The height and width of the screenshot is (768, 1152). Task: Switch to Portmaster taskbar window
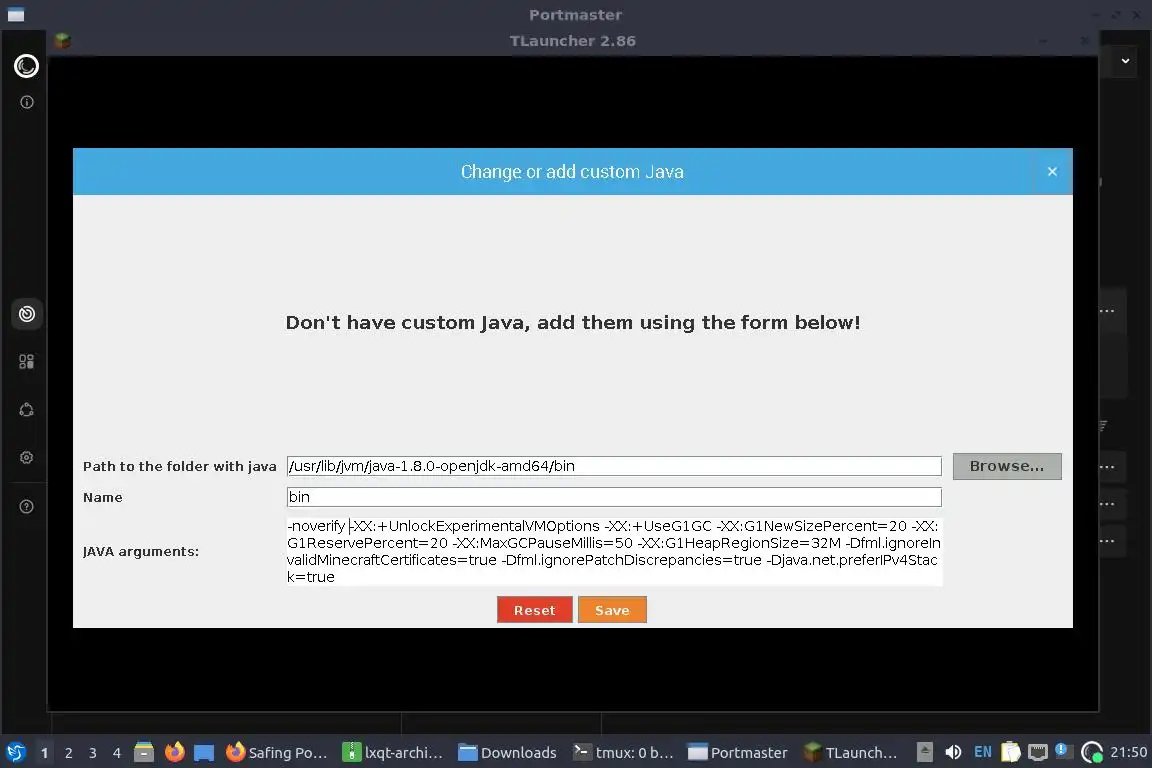tap(738, 753)
